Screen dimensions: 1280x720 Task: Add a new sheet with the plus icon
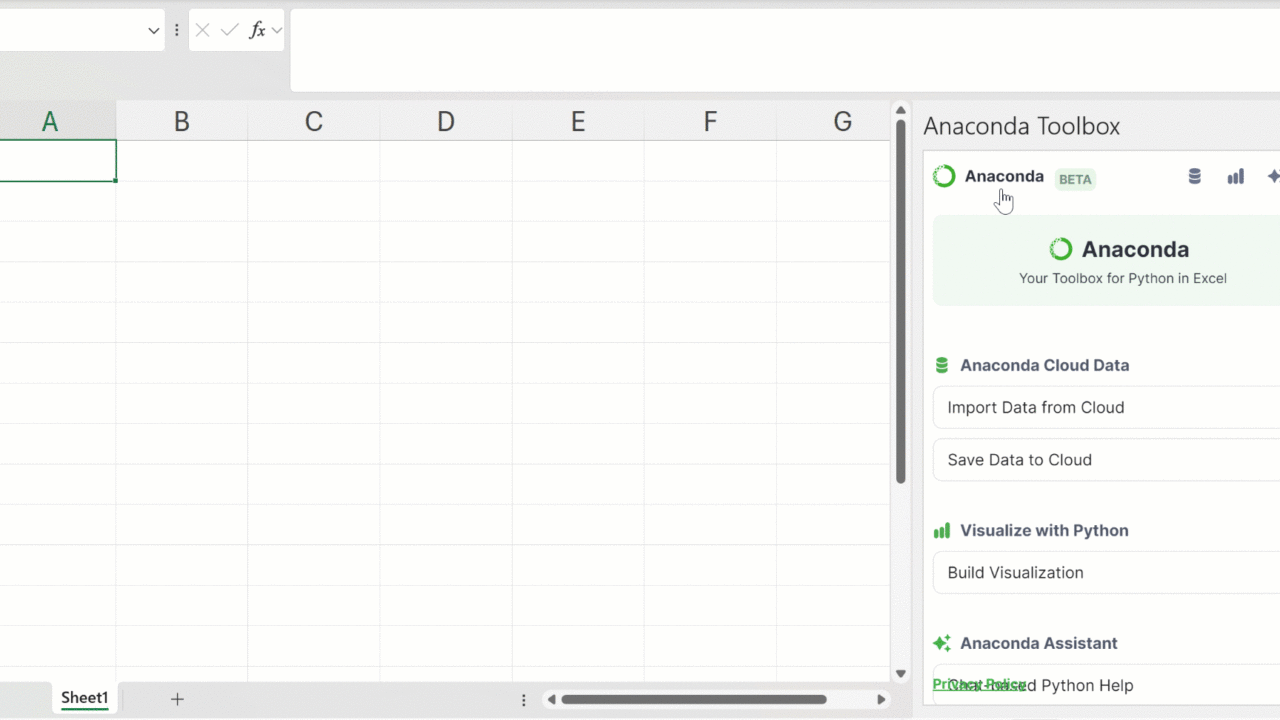tap(177, 699)
